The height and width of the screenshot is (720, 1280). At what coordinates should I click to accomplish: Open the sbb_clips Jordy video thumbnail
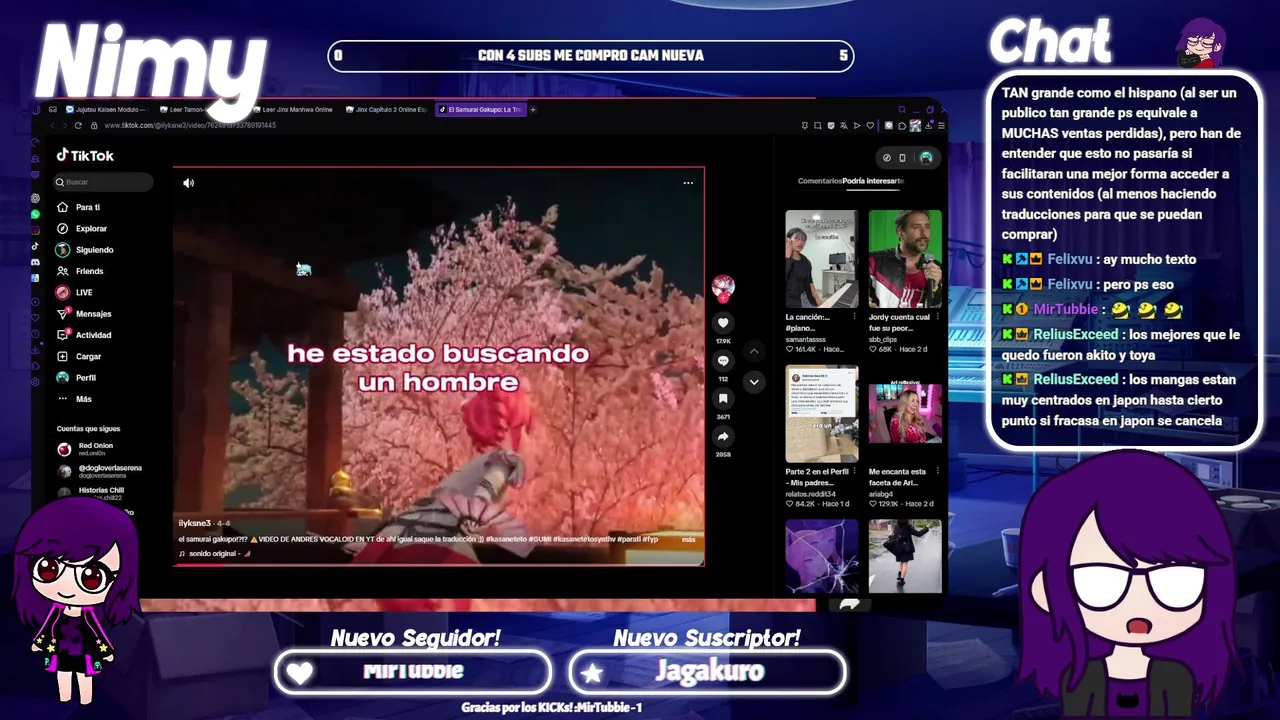[x=905, y=259]
